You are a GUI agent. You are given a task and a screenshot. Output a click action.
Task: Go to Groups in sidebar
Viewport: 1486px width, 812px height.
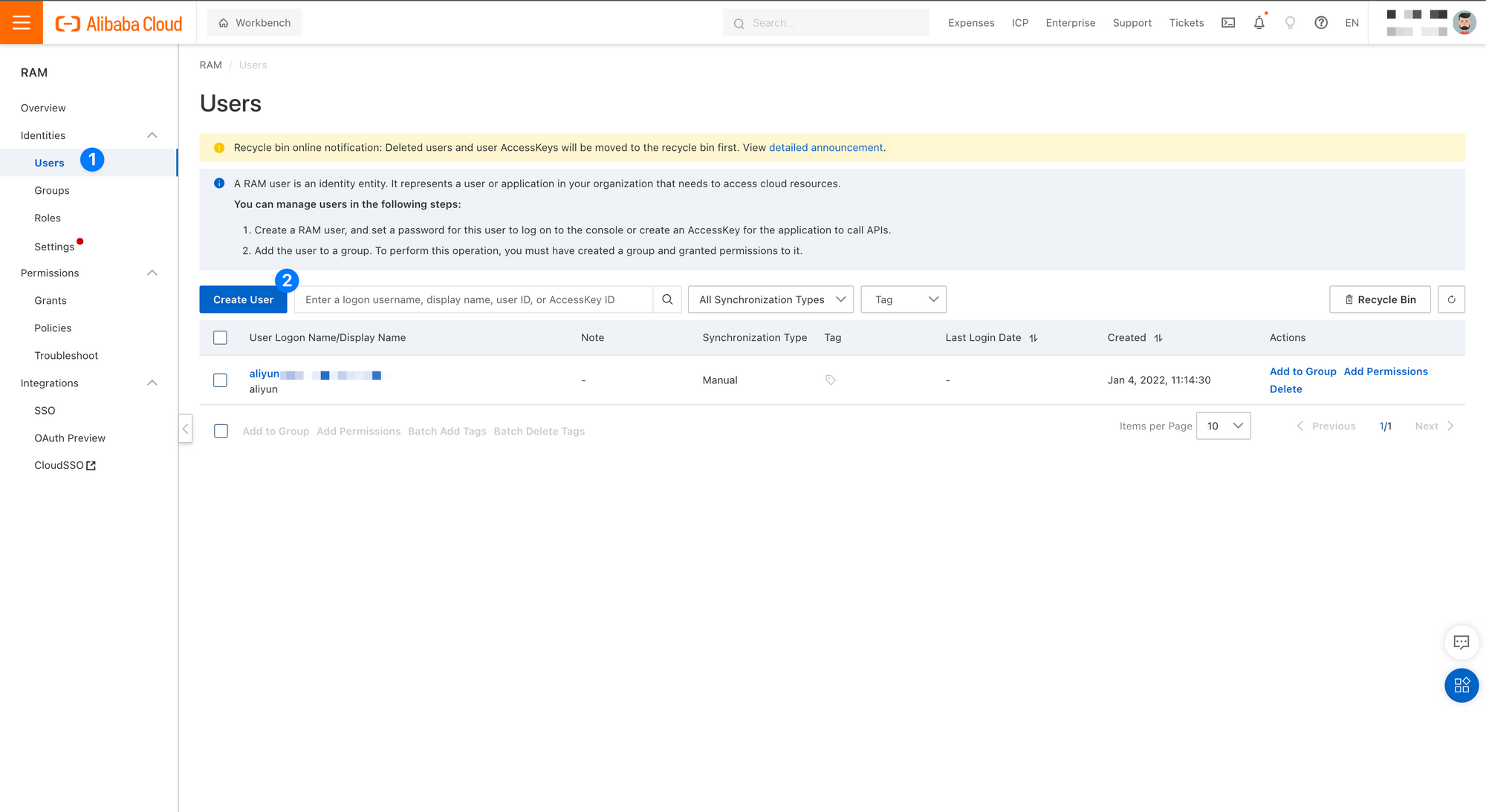52,190
